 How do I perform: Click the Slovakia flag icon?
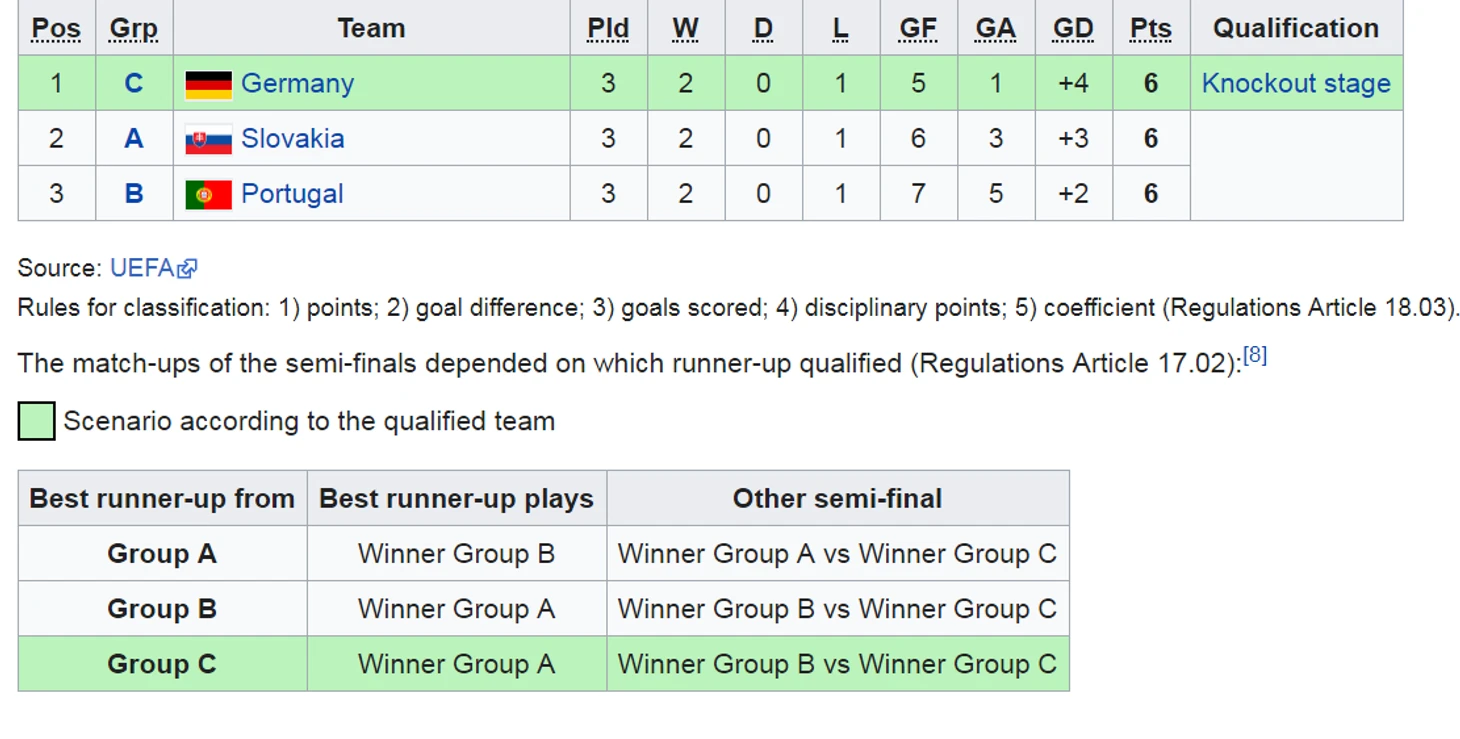pos(209,139)
